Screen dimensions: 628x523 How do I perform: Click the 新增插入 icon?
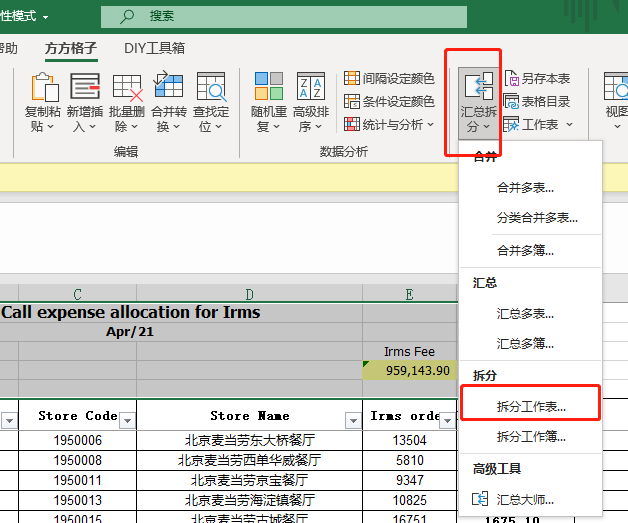[x=85, y=86]
